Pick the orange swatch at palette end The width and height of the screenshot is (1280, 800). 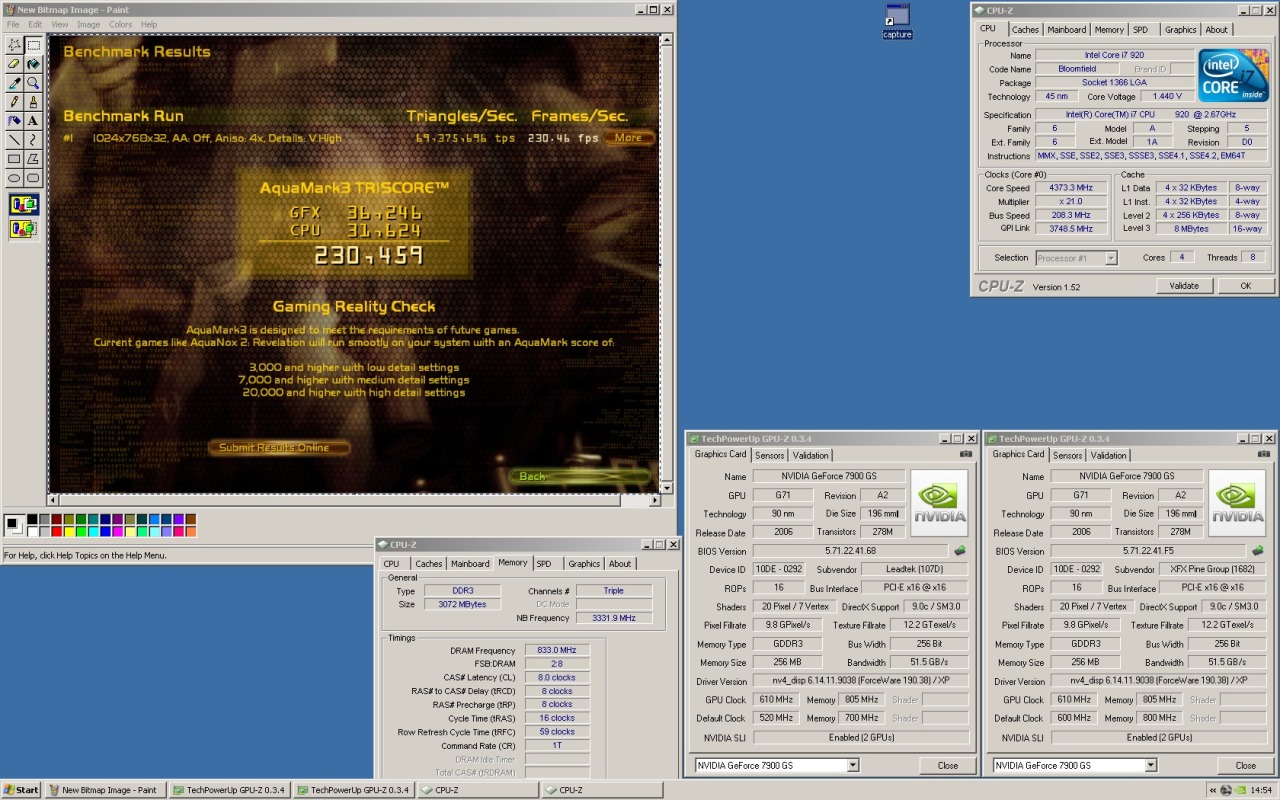pos(190,531)
